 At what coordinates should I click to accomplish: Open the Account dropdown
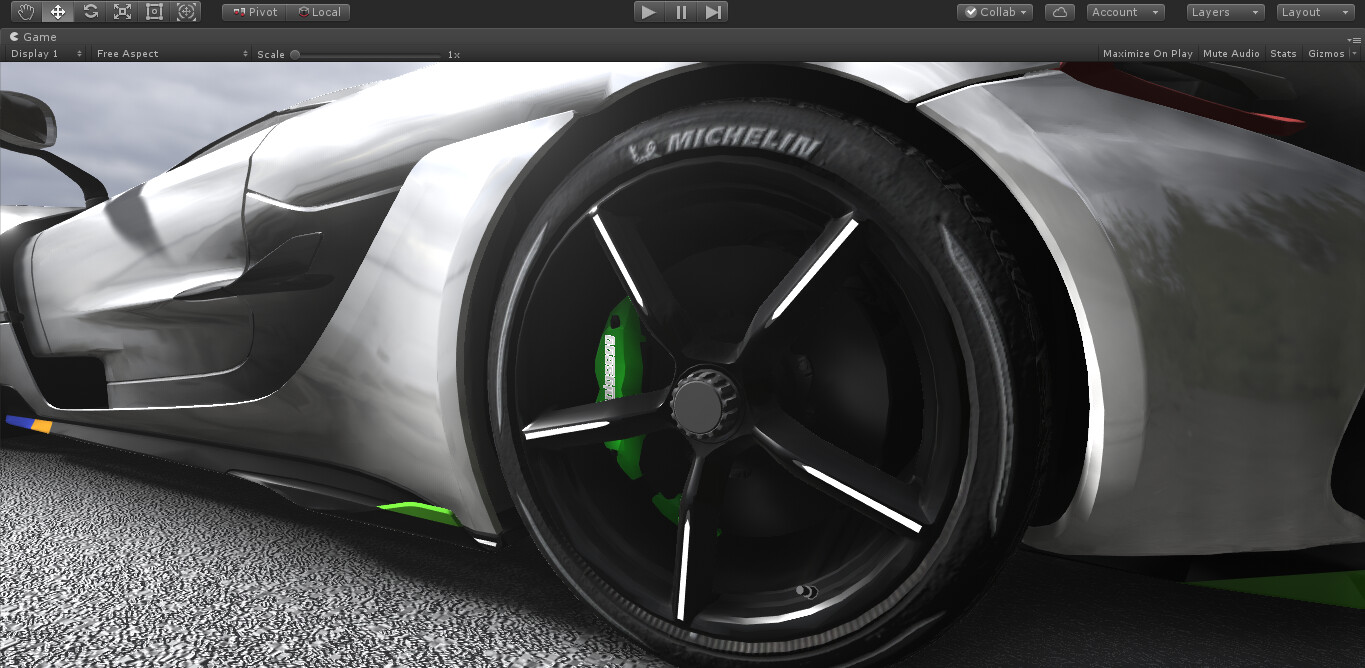1125,12
